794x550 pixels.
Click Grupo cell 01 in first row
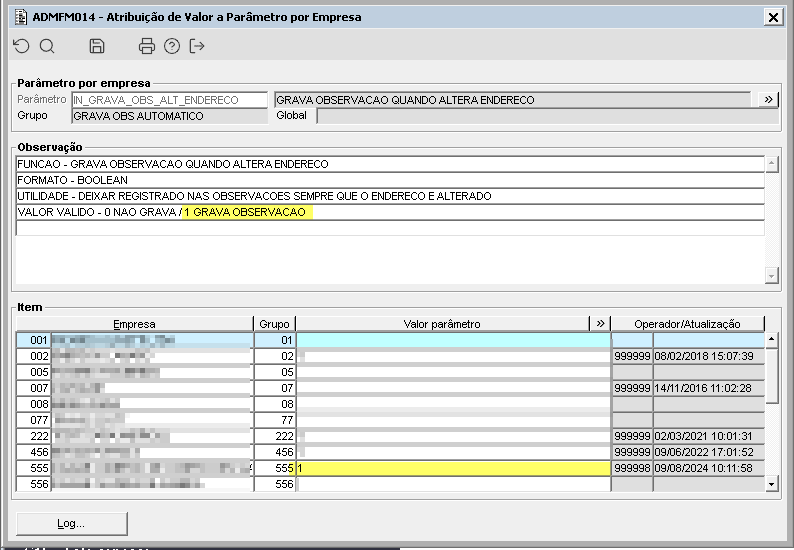[274, 340]
